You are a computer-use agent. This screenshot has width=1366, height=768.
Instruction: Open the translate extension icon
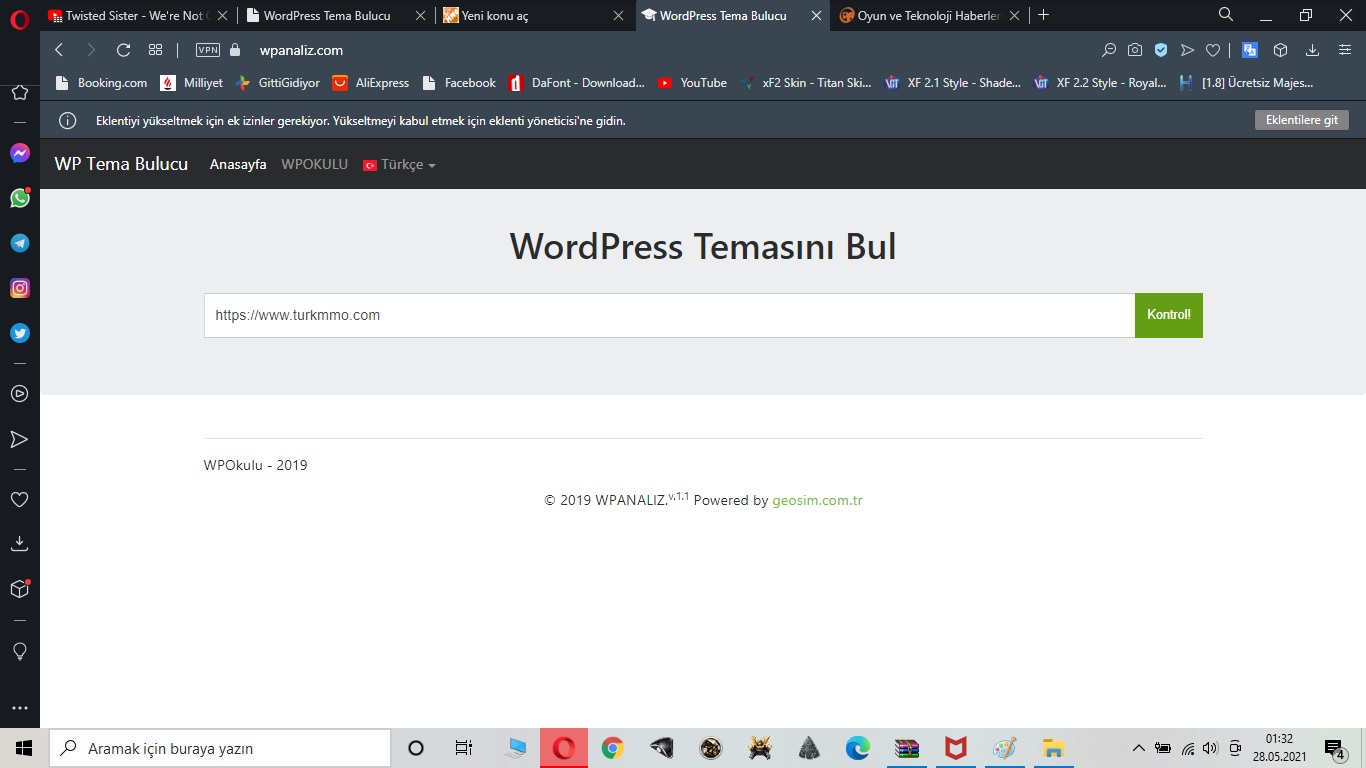tap(1250, 50)
